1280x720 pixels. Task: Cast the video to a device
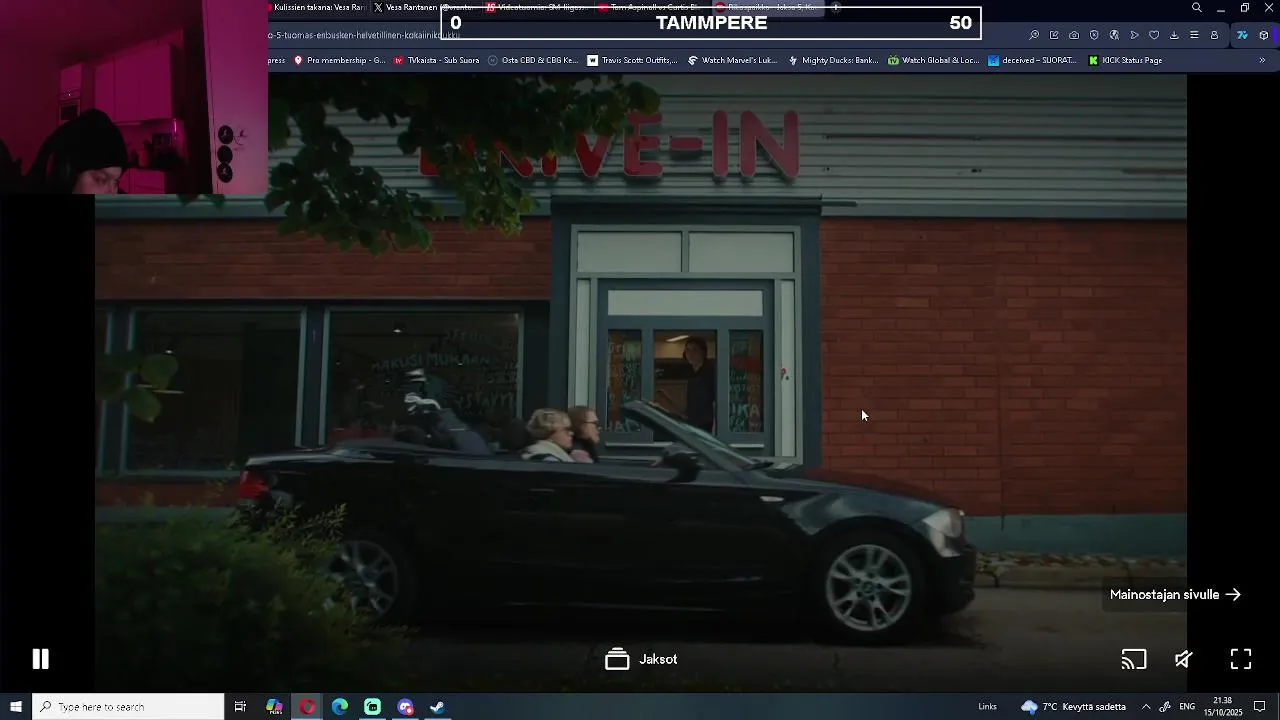click(1134, 659)
